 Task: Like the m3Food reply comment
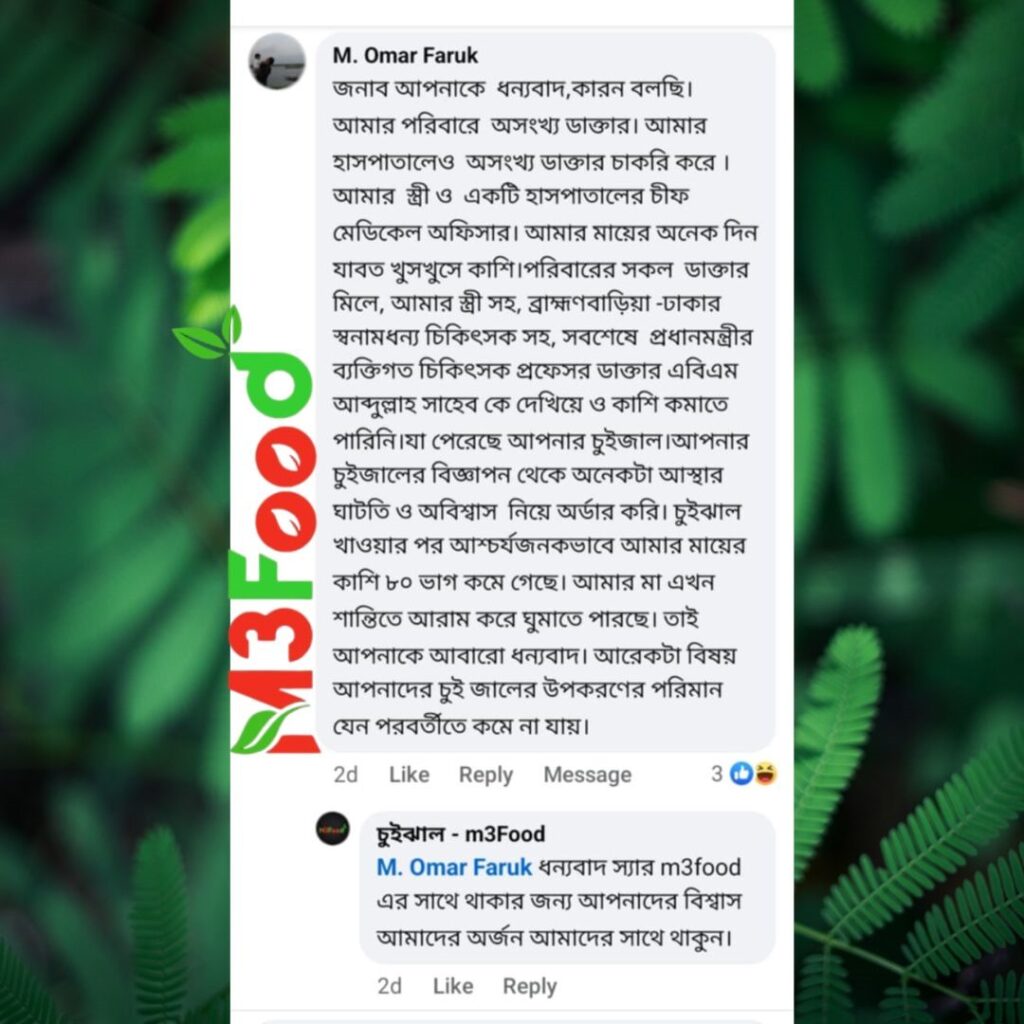click(x=453, y=986)
